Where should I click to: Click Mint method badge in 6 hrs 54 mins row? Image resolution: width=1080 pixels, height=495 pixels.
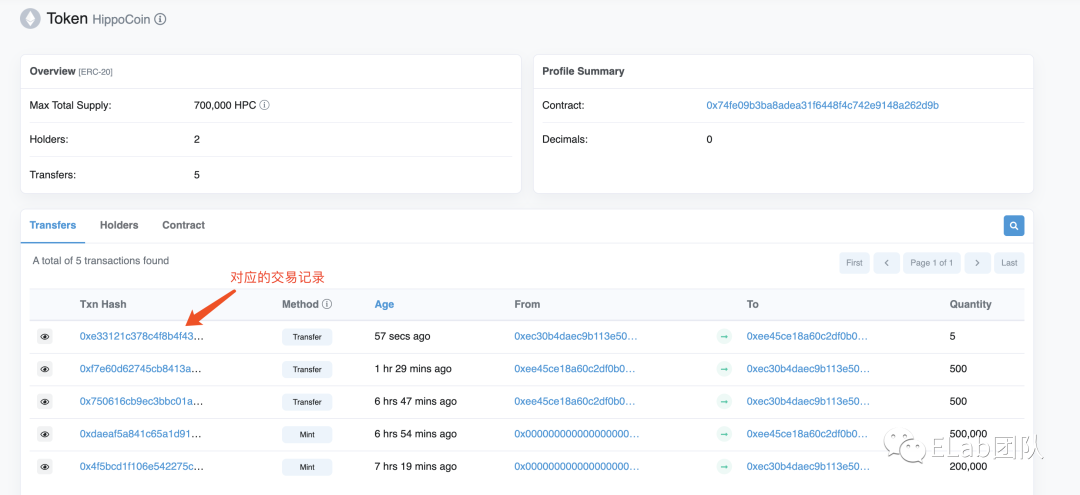307,434
